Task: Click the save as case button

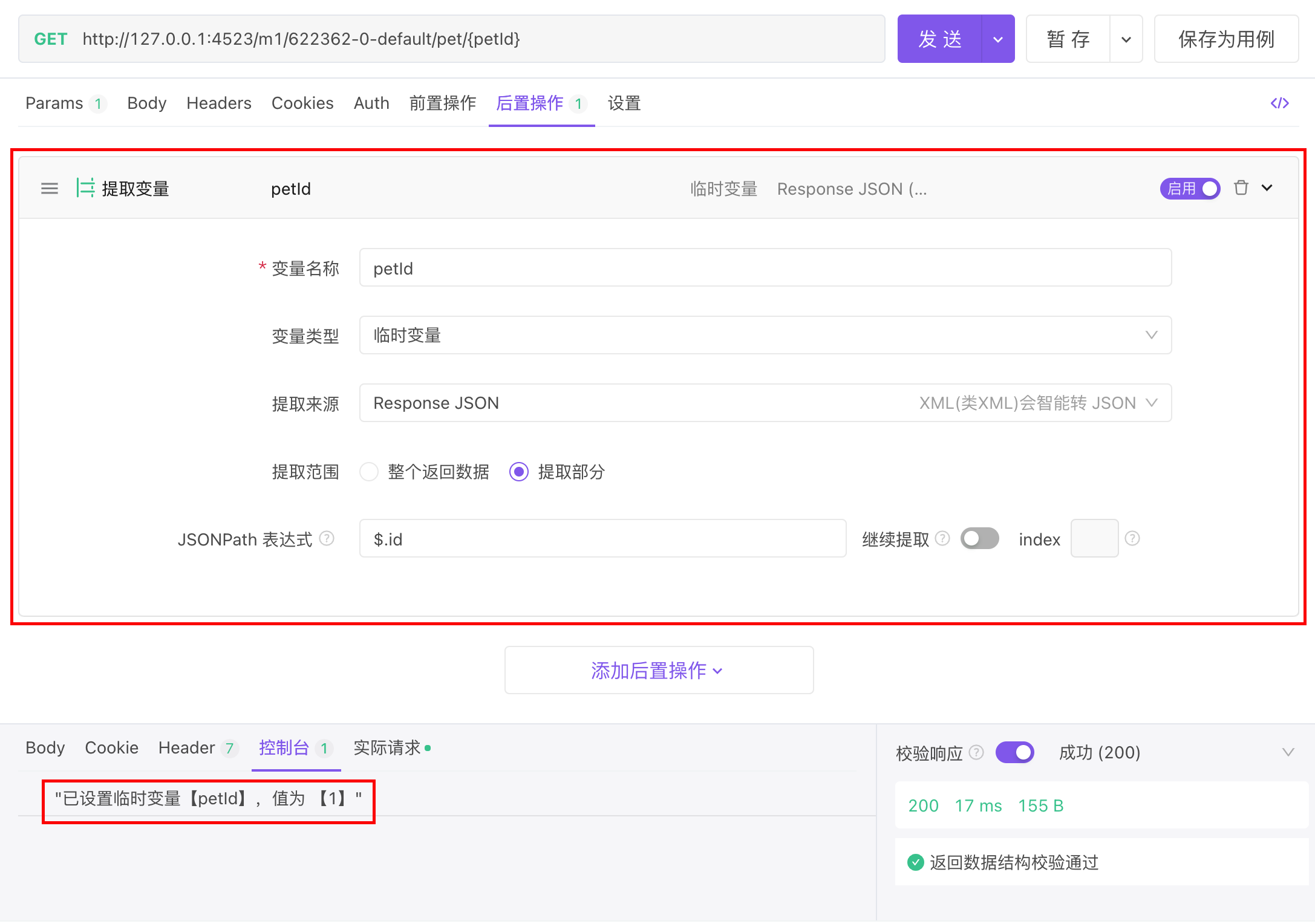Action: [1226, 39]
